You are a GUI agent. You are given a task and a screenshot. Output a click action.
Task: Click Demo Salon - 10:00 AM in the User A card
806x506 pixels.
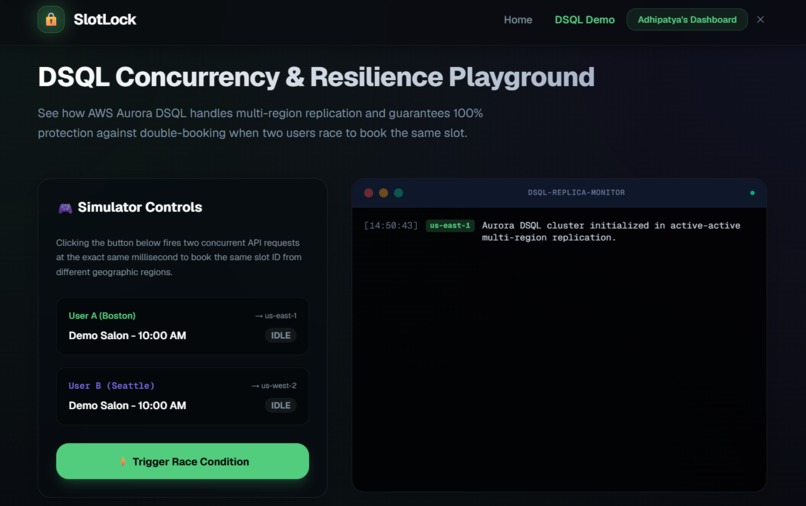(x=127, y=335)
